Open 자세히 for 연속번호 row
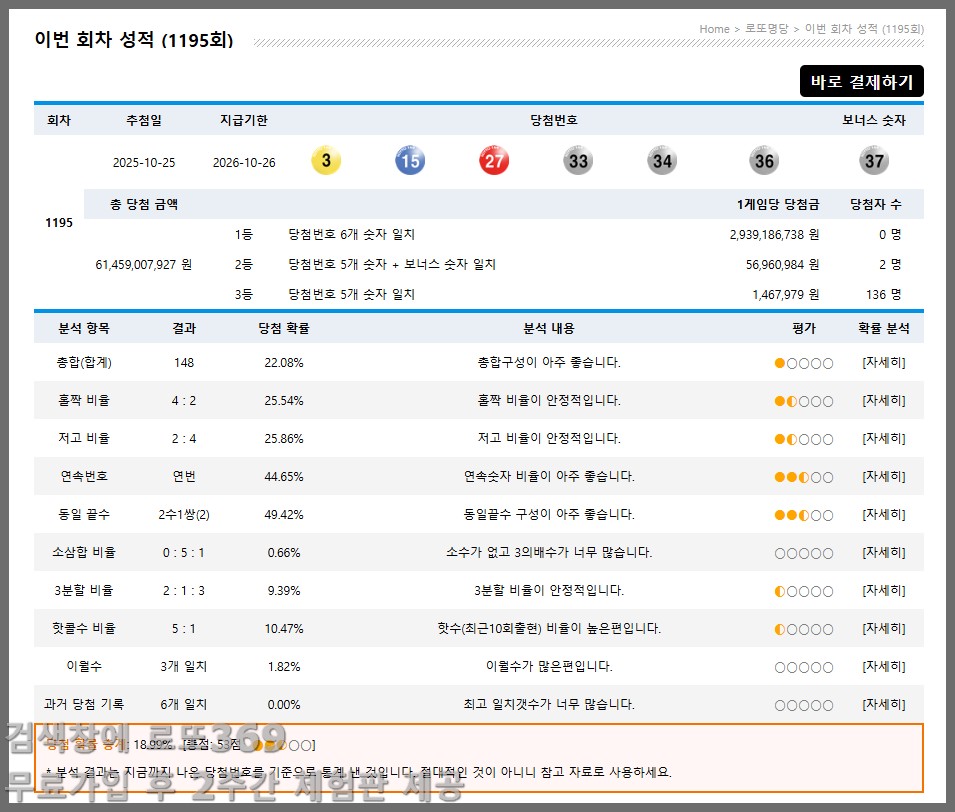The width and height of the screenshot is (955, 812). 884,476
